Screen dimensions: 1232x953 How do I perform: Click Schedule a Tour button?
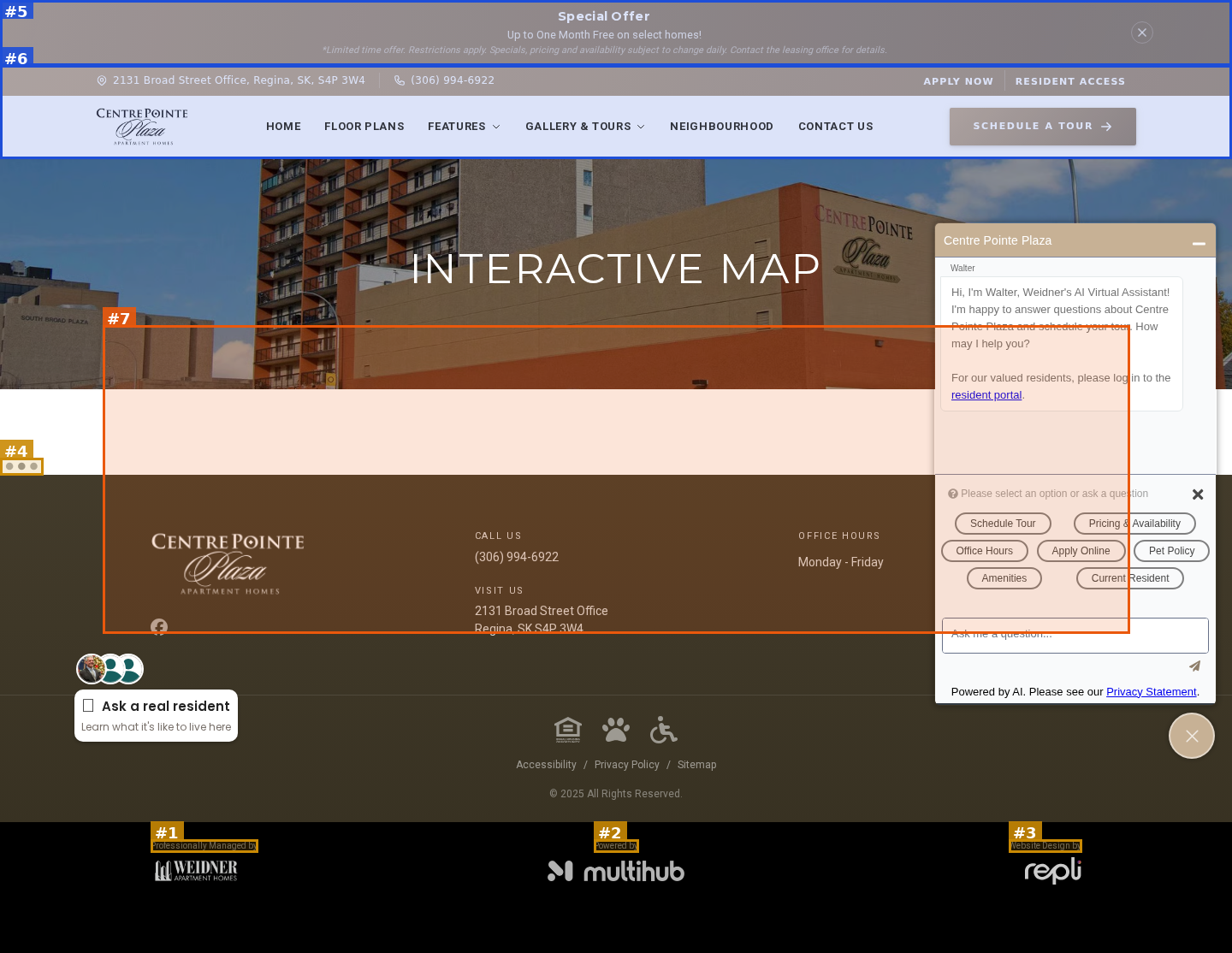click(1043, 127)
